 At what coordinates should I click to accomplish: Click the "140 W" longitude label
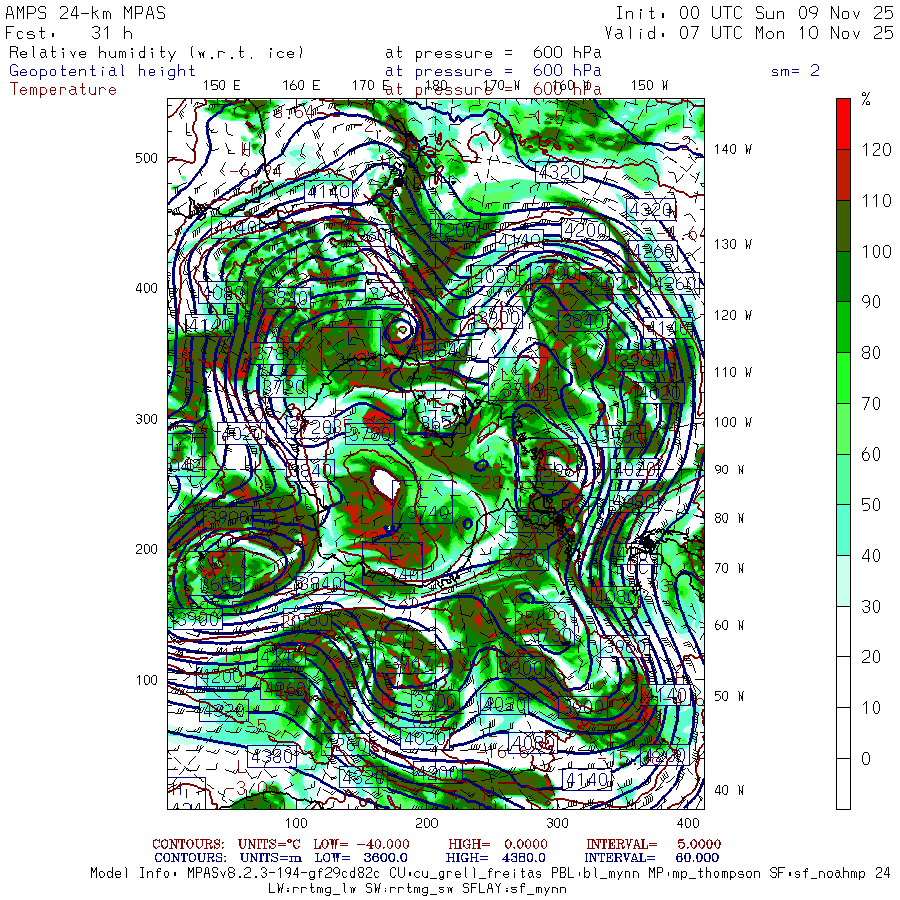[733, 149]
